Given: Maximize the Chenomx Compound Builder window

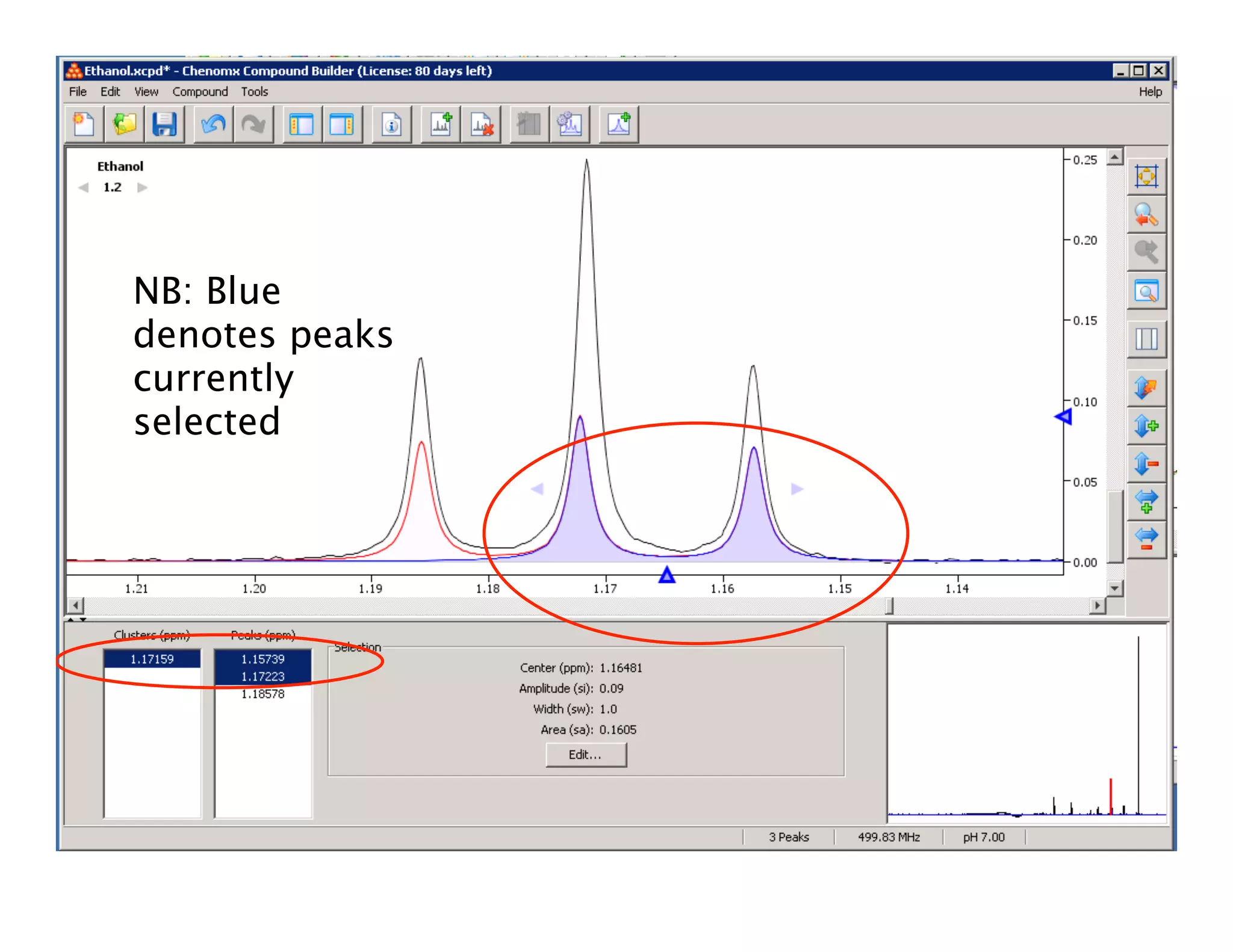Looking at the screenshot, I should click(1138, 71).
